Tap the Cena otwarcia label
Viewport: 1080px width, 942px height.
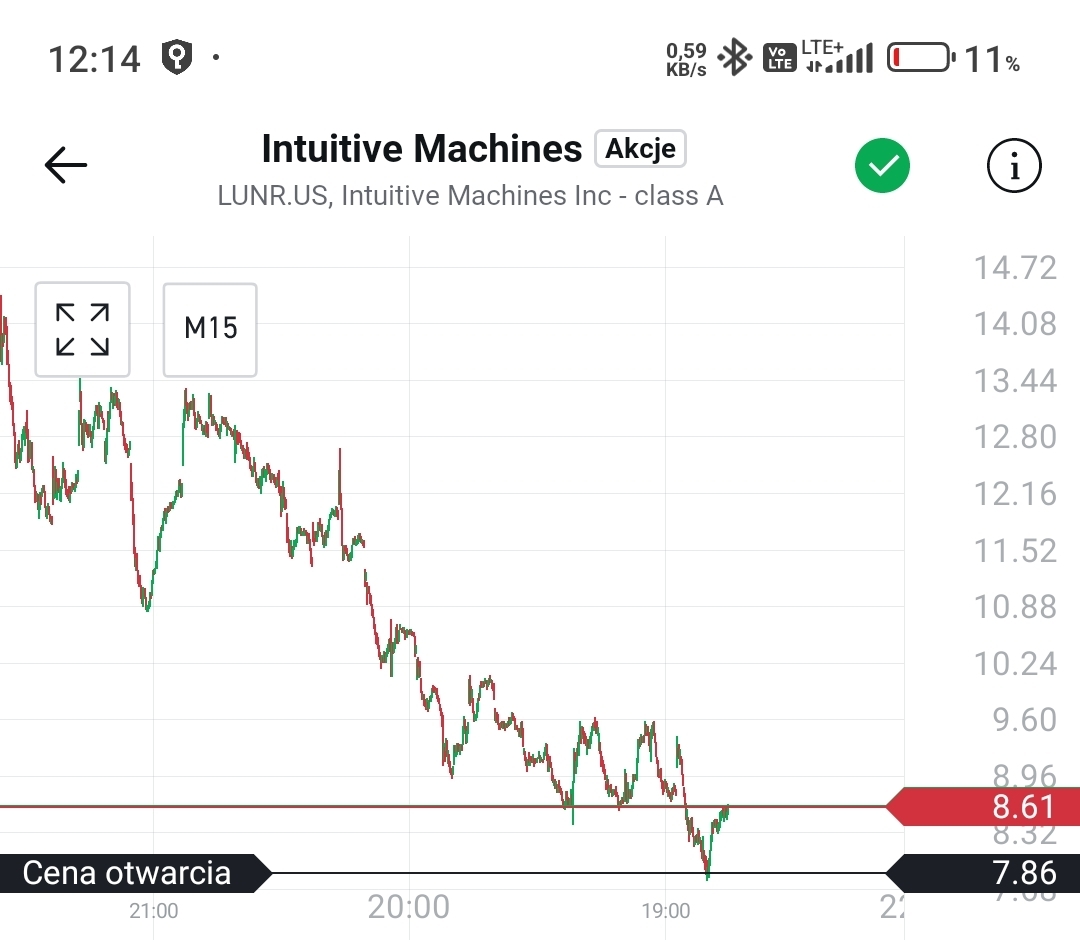click(x=128, y=873)
